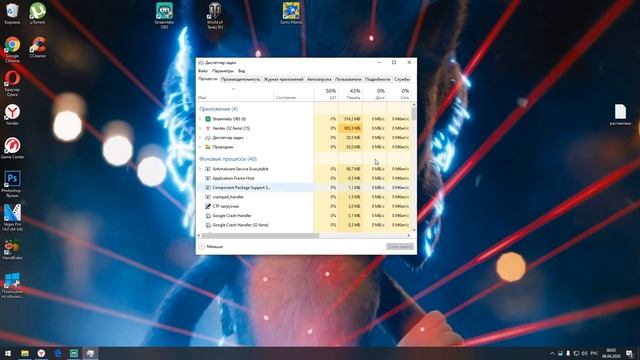
Task: Select the CTF-загрузчик process
Action: coord(304,207)
